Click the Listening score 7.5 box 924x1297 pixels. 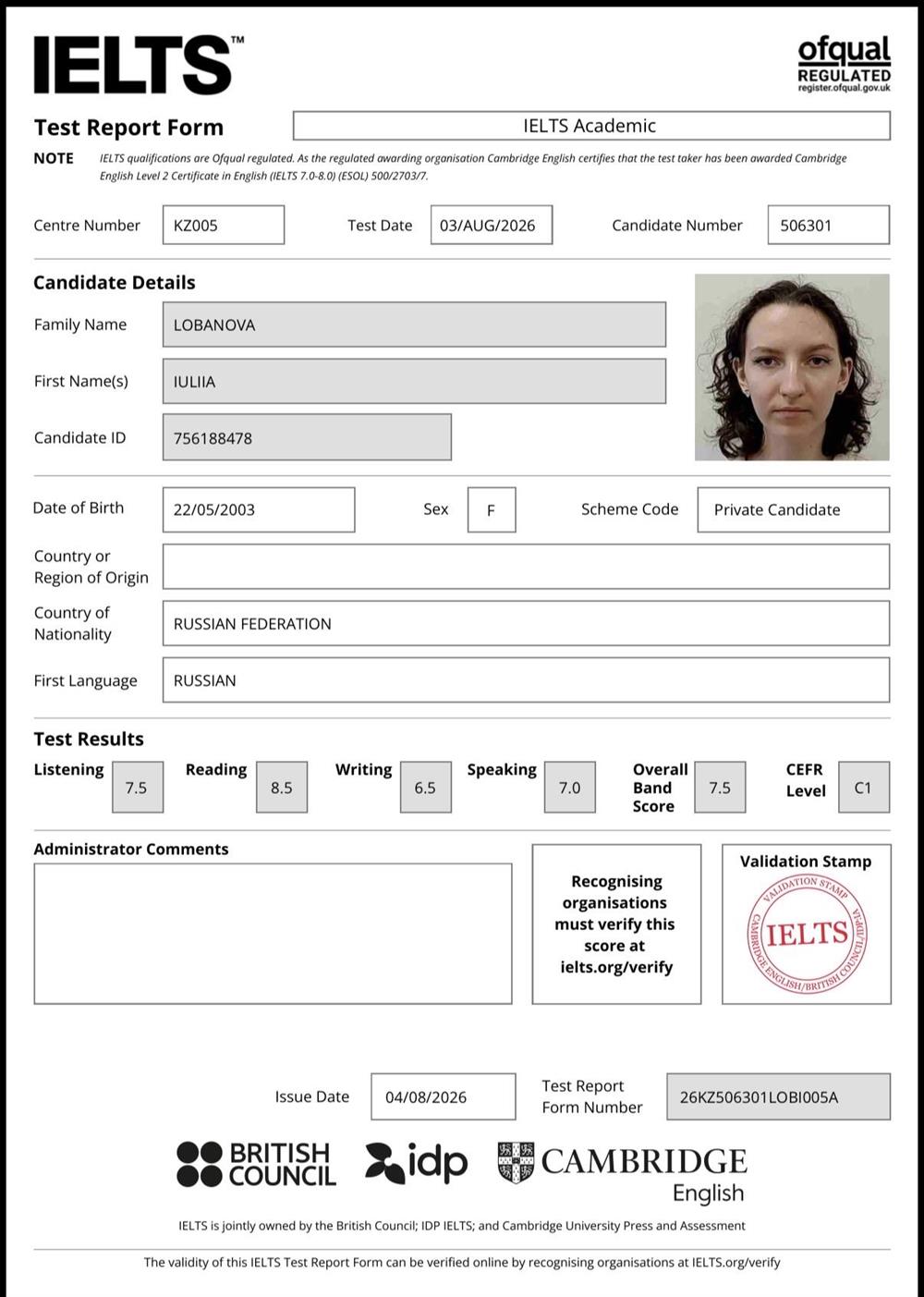138,787
